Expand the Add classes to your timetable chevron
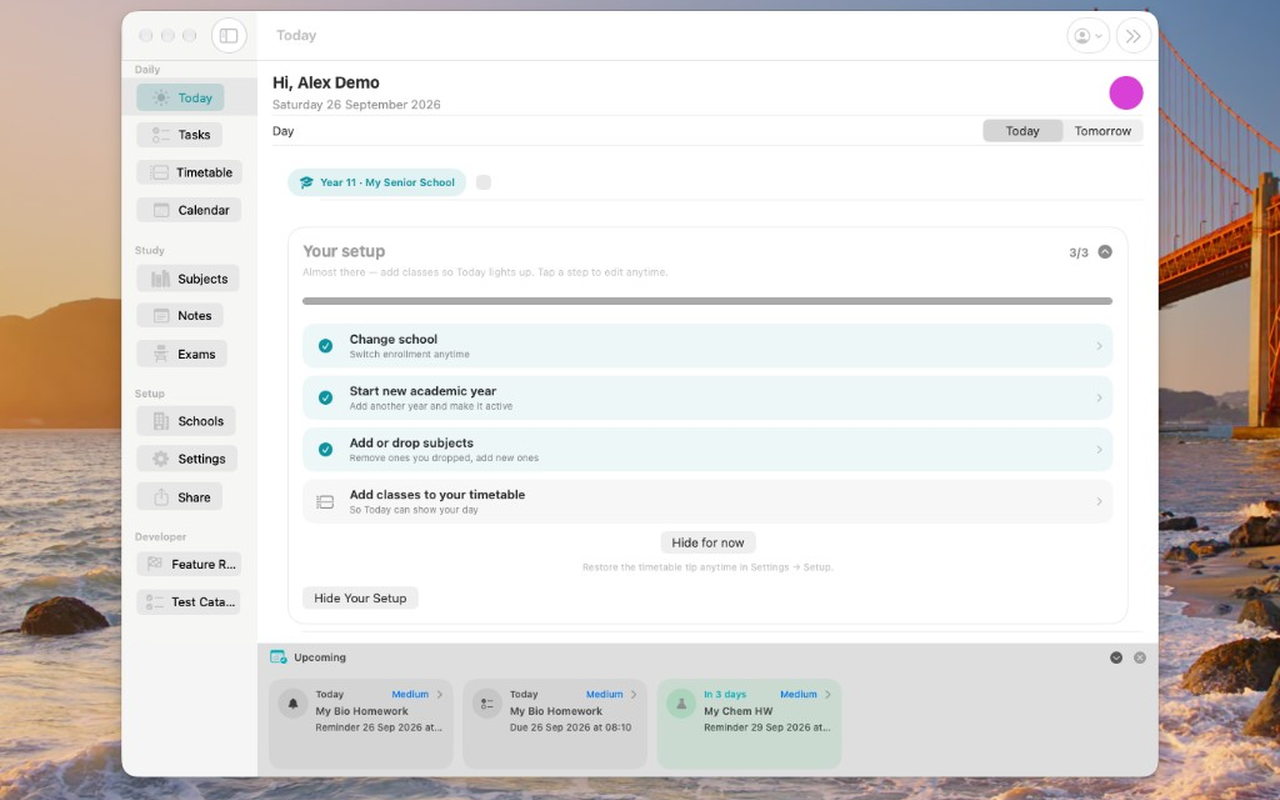Screen dimensions: 1280x800 click(x=1099, y=502)
